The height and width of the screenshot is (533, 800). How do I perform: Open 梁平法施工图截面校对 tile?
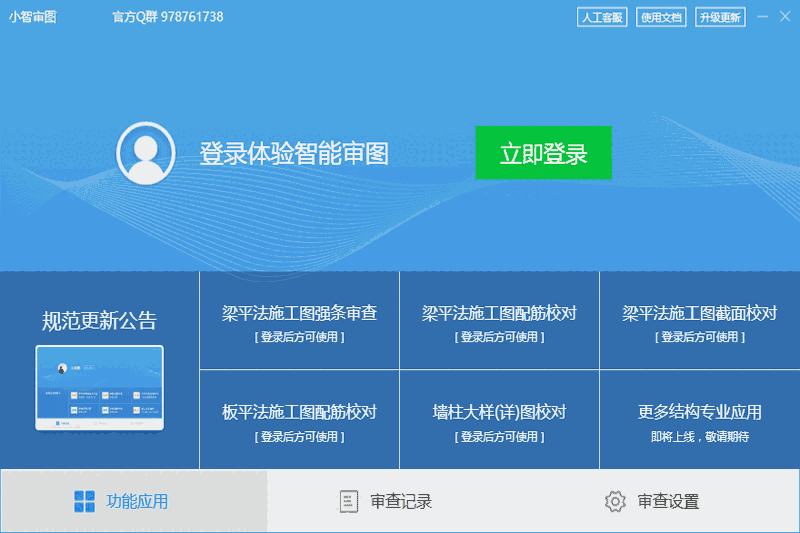point(700,320)
